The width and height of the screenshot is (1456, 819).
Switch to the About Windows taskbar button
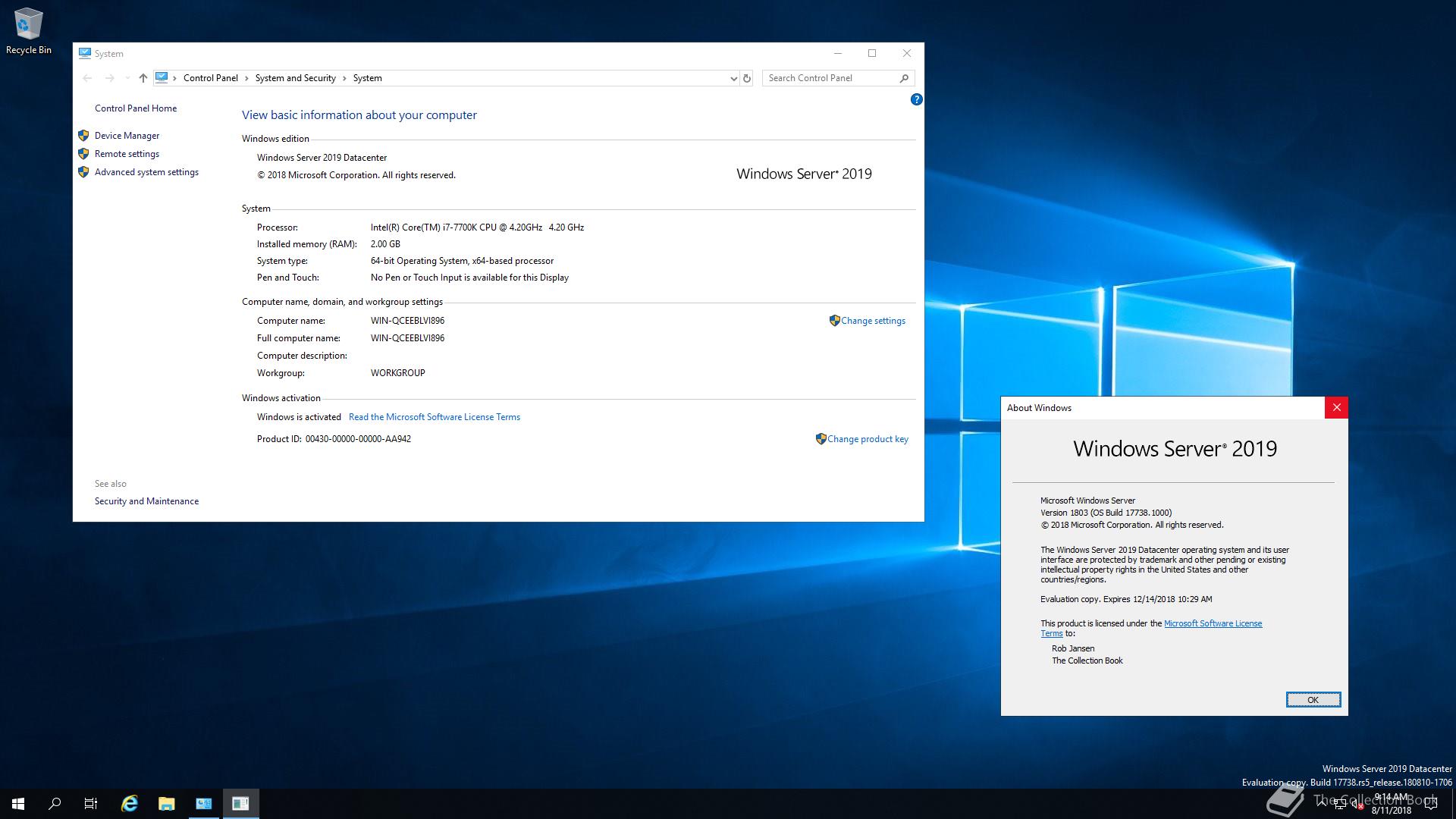tap(241, 804)
